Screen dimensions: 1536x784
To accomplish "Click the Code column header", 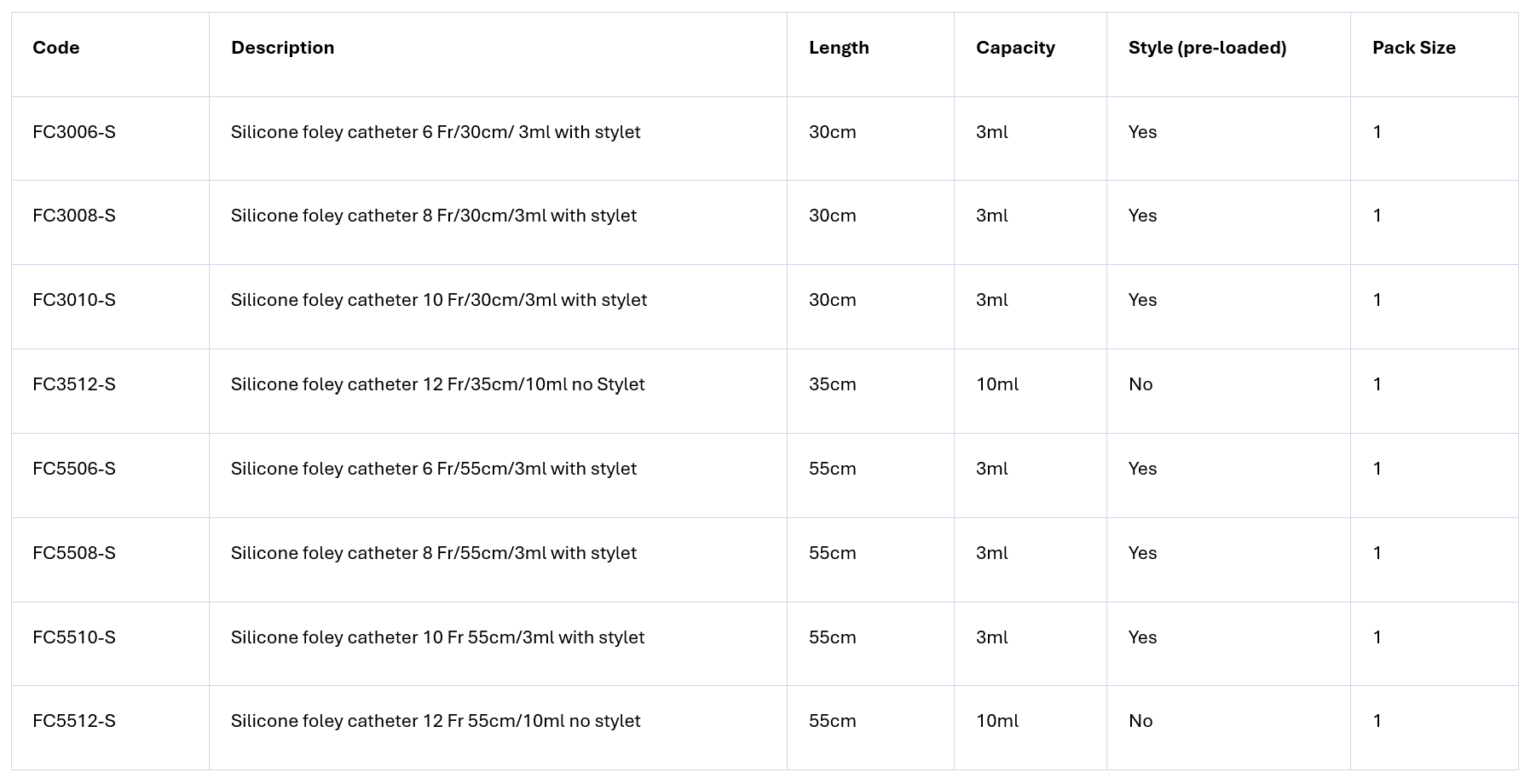I will 56,48.
